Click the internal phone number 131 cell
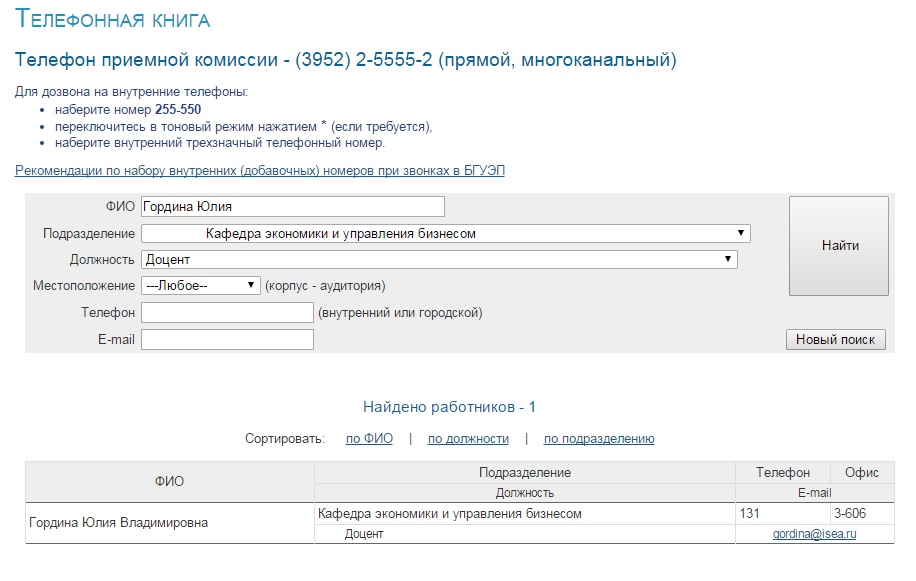The height and width of the screenshot is (581, 916). (750, 514)
